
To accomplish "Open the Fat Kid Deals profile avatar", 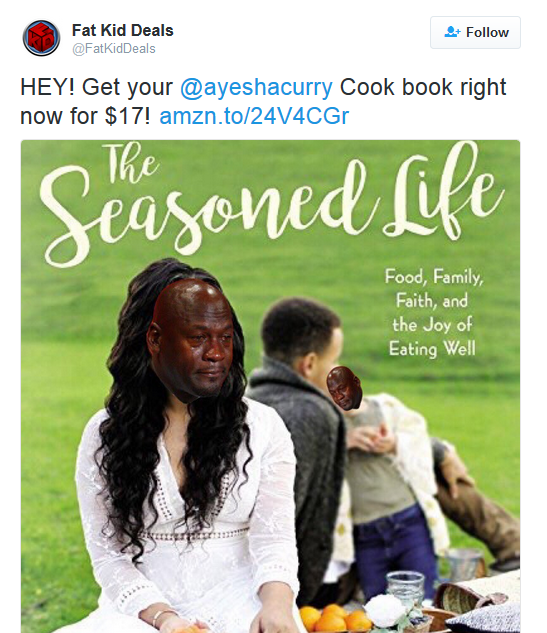I will (41, 38).
